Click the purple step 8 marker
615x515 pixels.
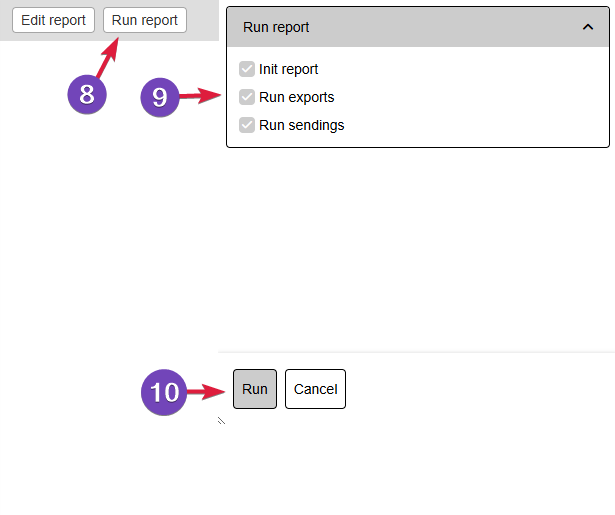point(87,95)
